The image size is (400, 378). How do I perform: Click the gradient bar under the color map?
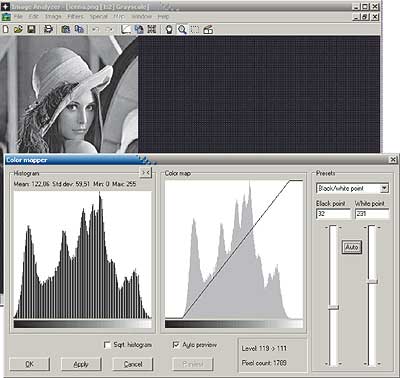coord(234,324)
